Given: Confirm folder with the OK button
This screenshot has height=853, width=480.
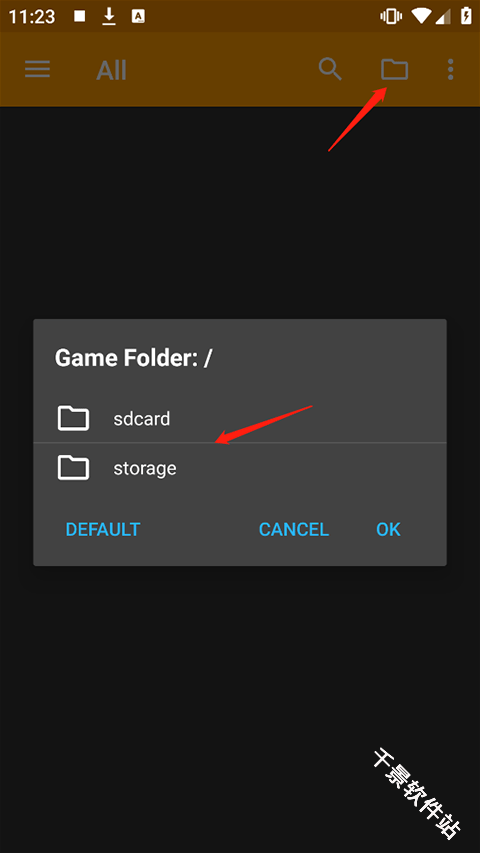Looking at the screenshot, I should pyautogui.click(x=388, y=529).
